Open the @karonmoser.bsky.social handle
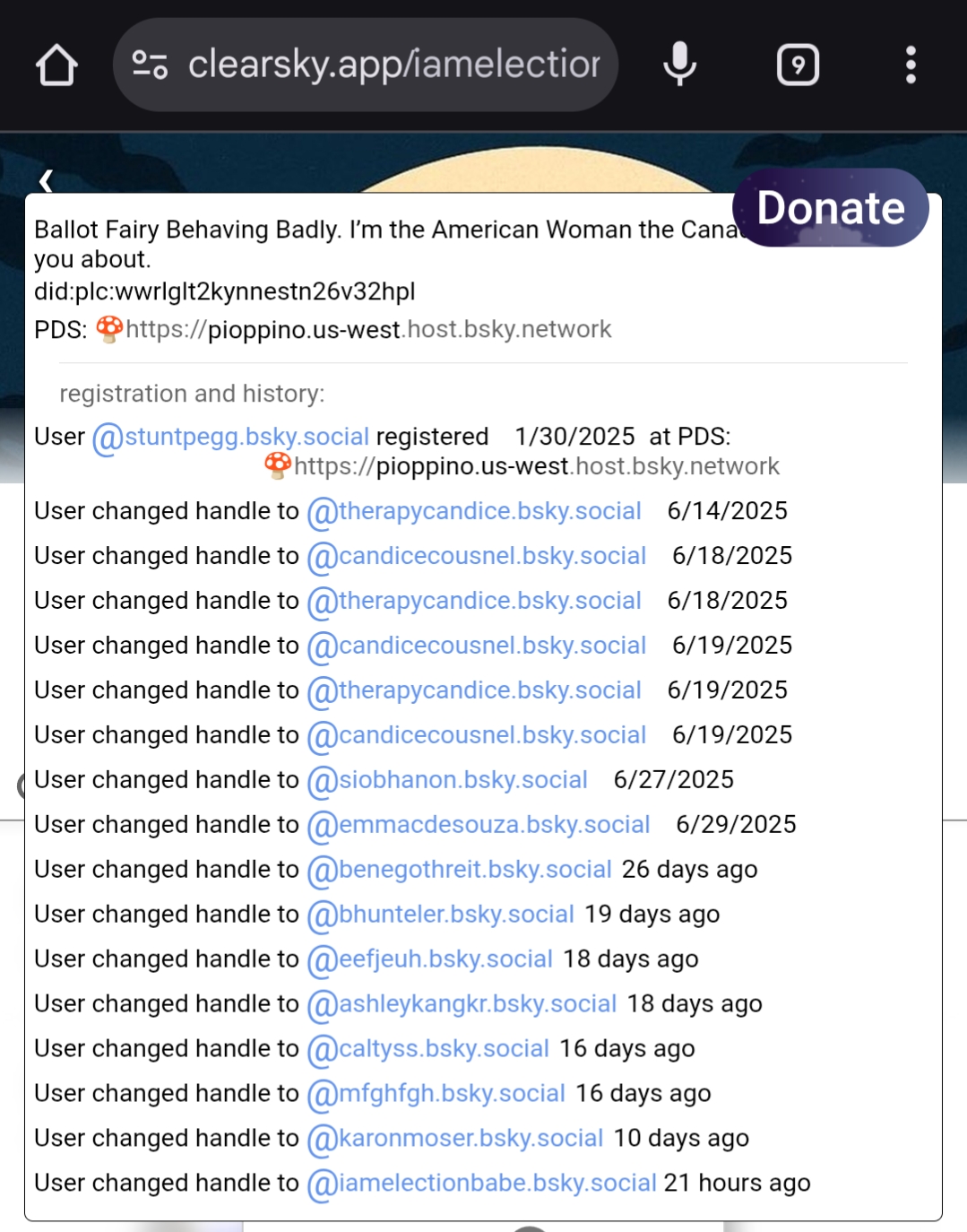The height and width of the screenshot is (1232, 967). coord(455,1139)
